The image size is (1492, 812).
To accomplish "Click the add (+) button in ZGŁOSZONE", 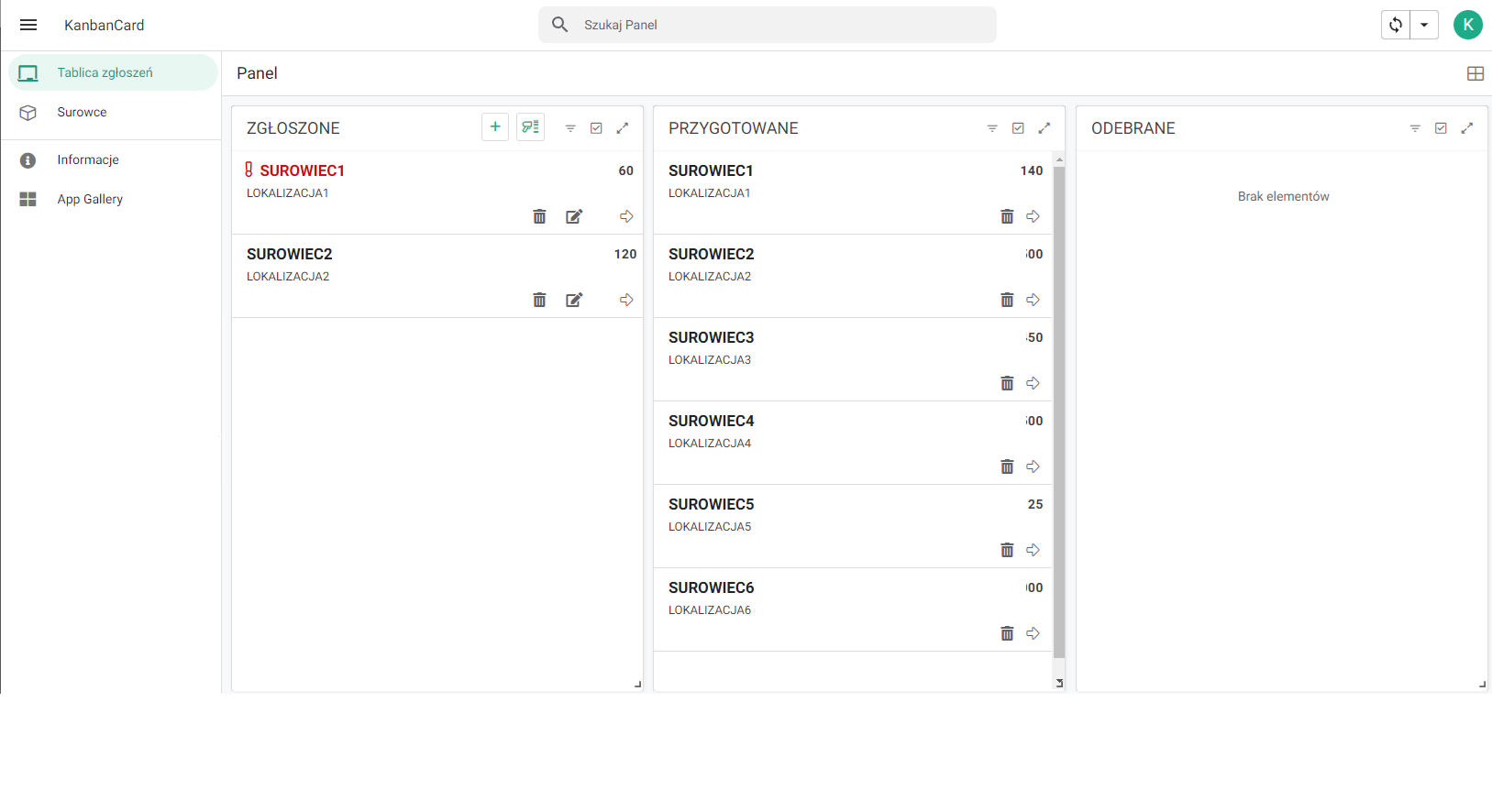I will point(495,127).
